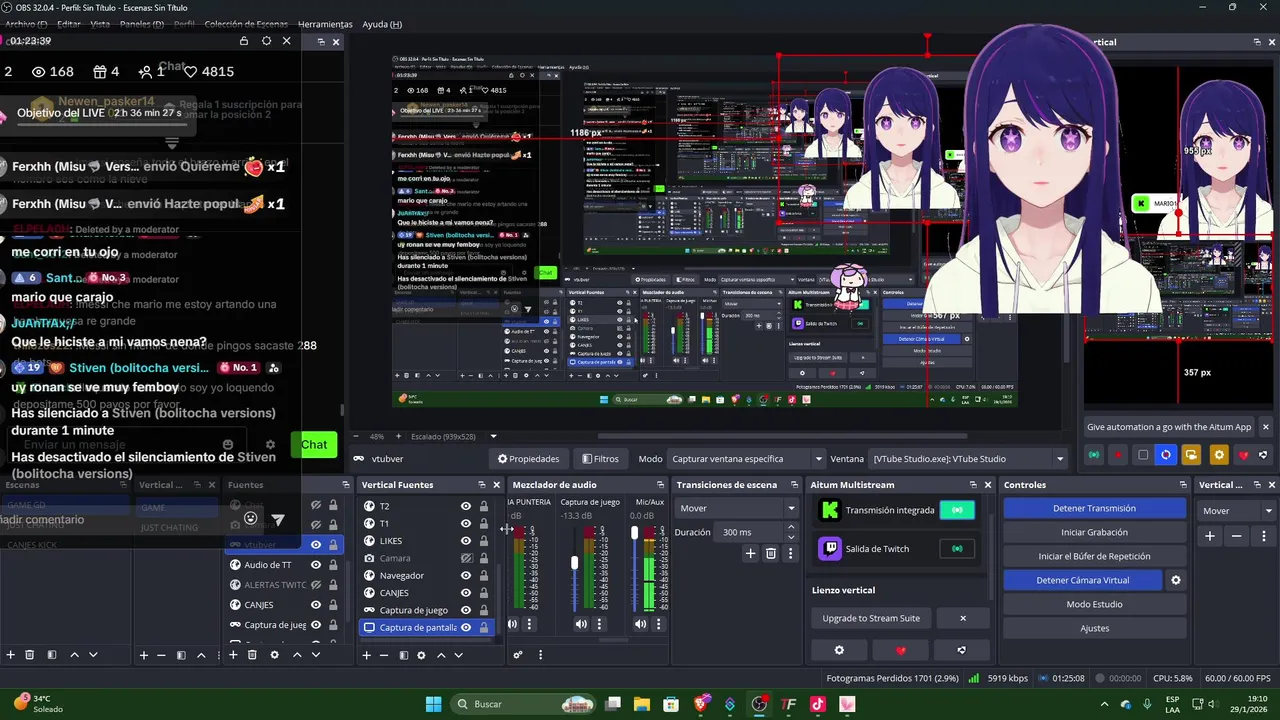This screenshot has width=1280, height=720.
Task: Click blue replay buffer icon in vertical toolbar
Action: pyautogui.click(x=1166, y=455)
